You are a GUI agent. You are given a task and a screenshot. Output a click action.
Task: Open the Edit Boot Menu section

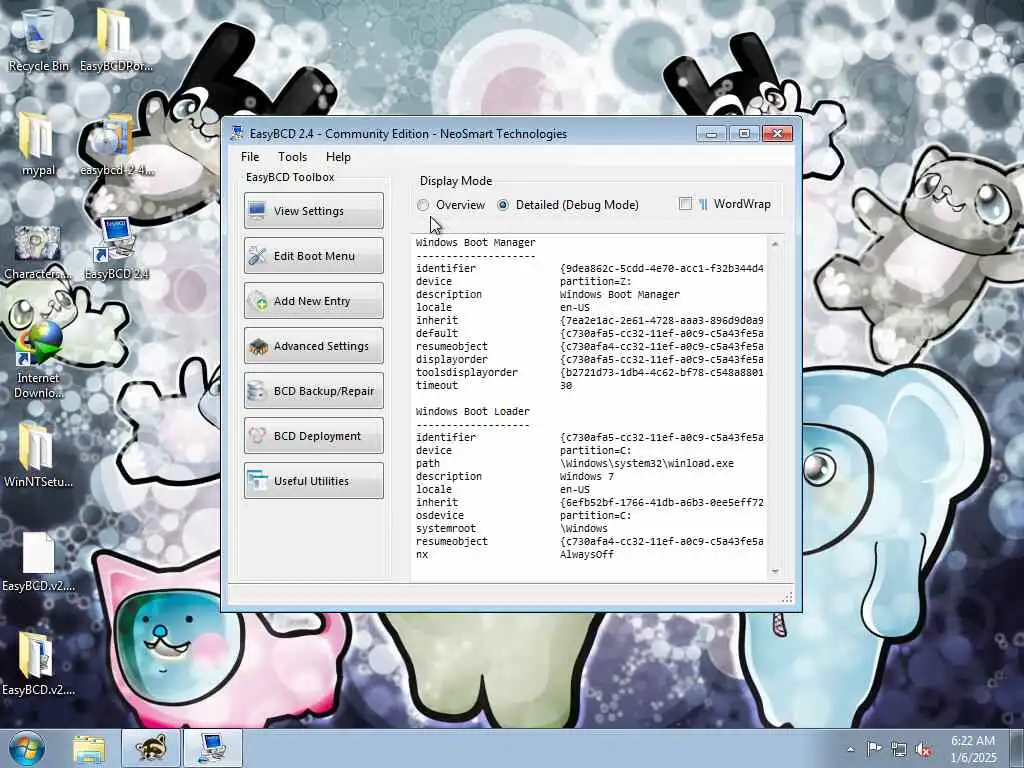coord(313,255)
